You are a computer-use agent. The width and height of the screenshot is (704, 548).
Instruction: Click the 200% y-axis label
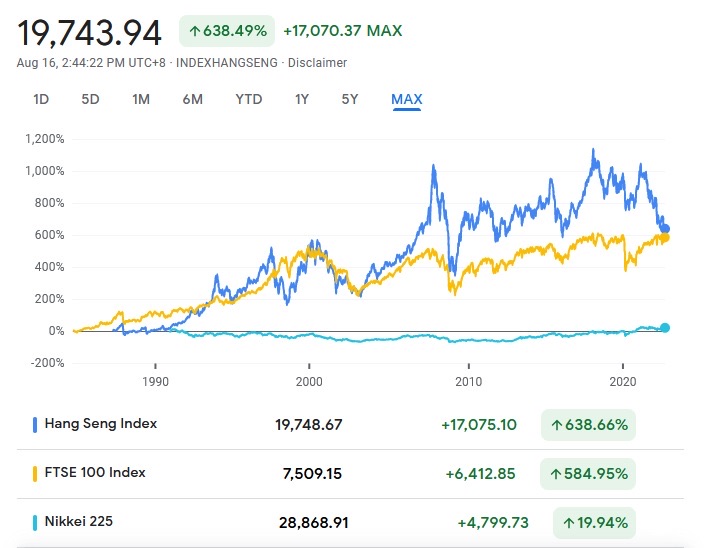click(x=50, y=299)
